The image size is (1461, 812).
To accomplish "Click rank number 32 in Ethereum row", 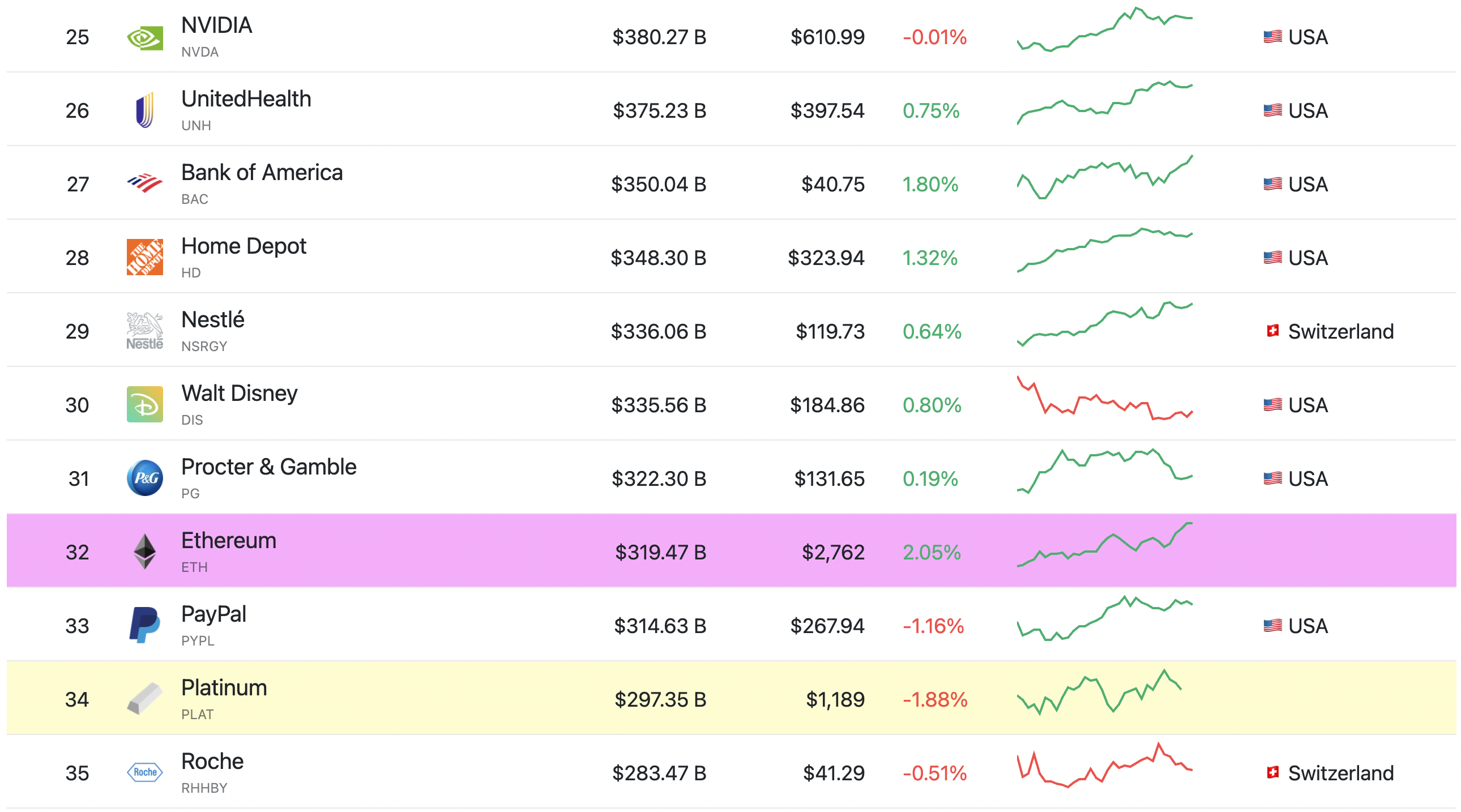I will tap(77, 552).
